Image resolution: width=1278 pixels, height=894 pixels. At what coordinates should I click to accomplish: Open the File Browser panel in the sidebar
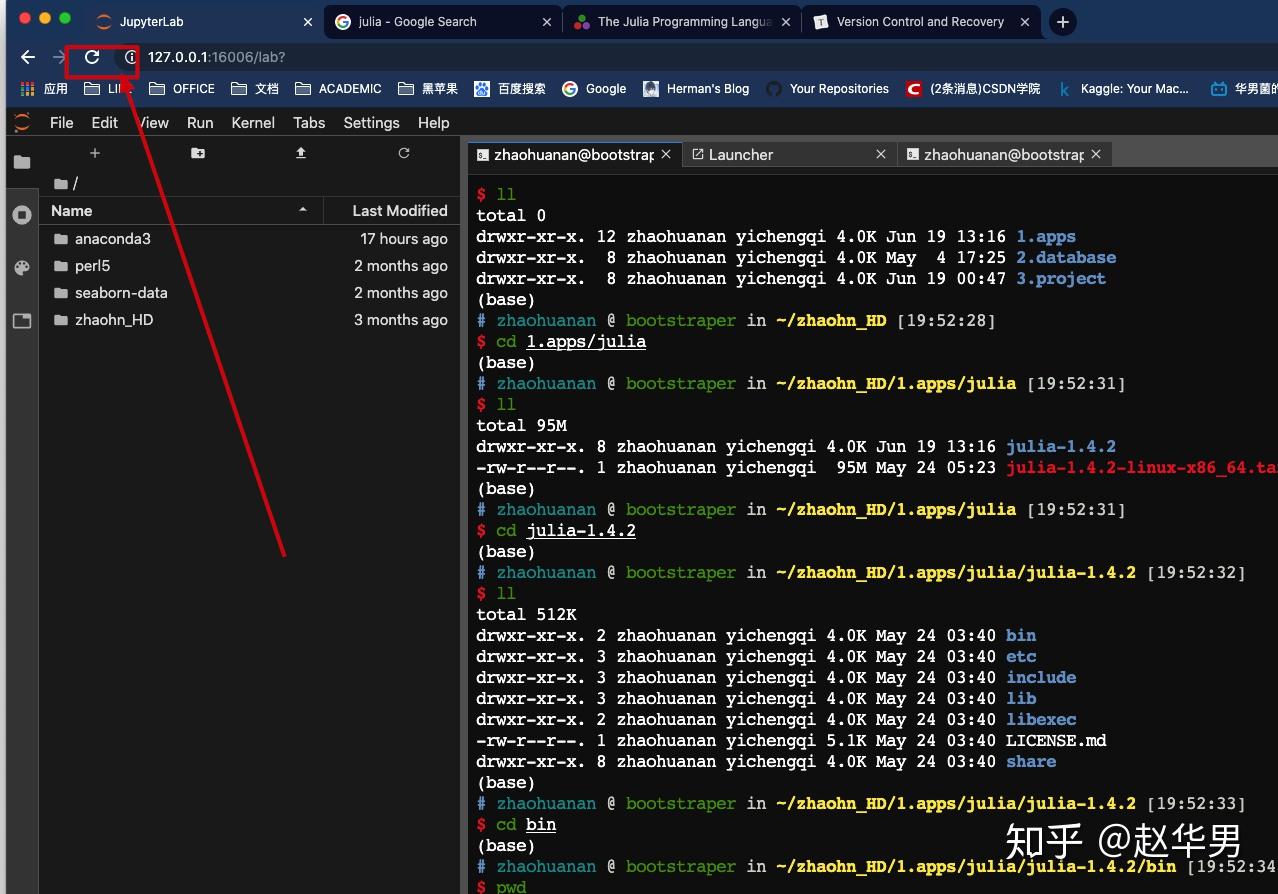pyautogui.click(x=21, y=162)
